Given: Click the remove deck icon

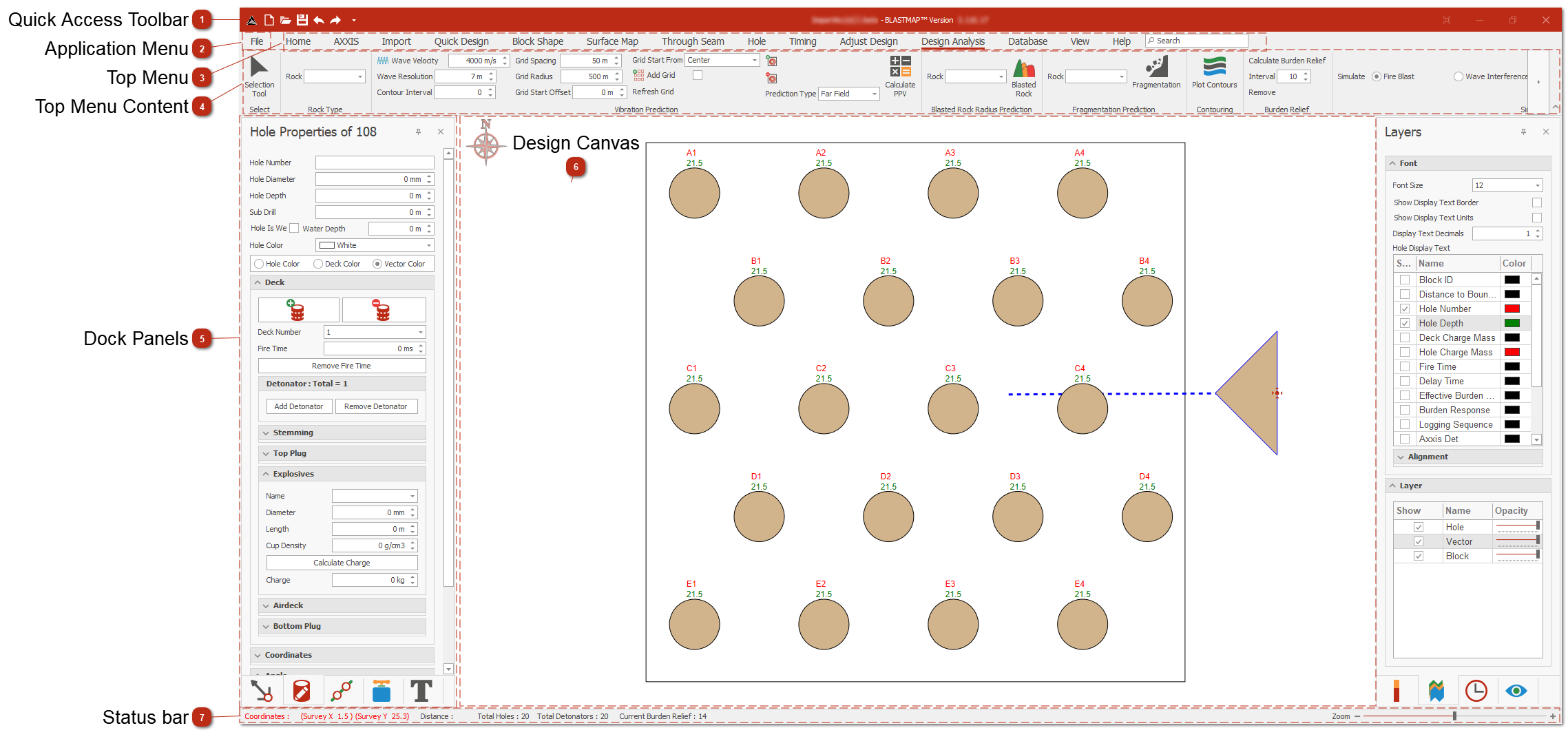Looking at the screenshot, I should pos(383,310).
